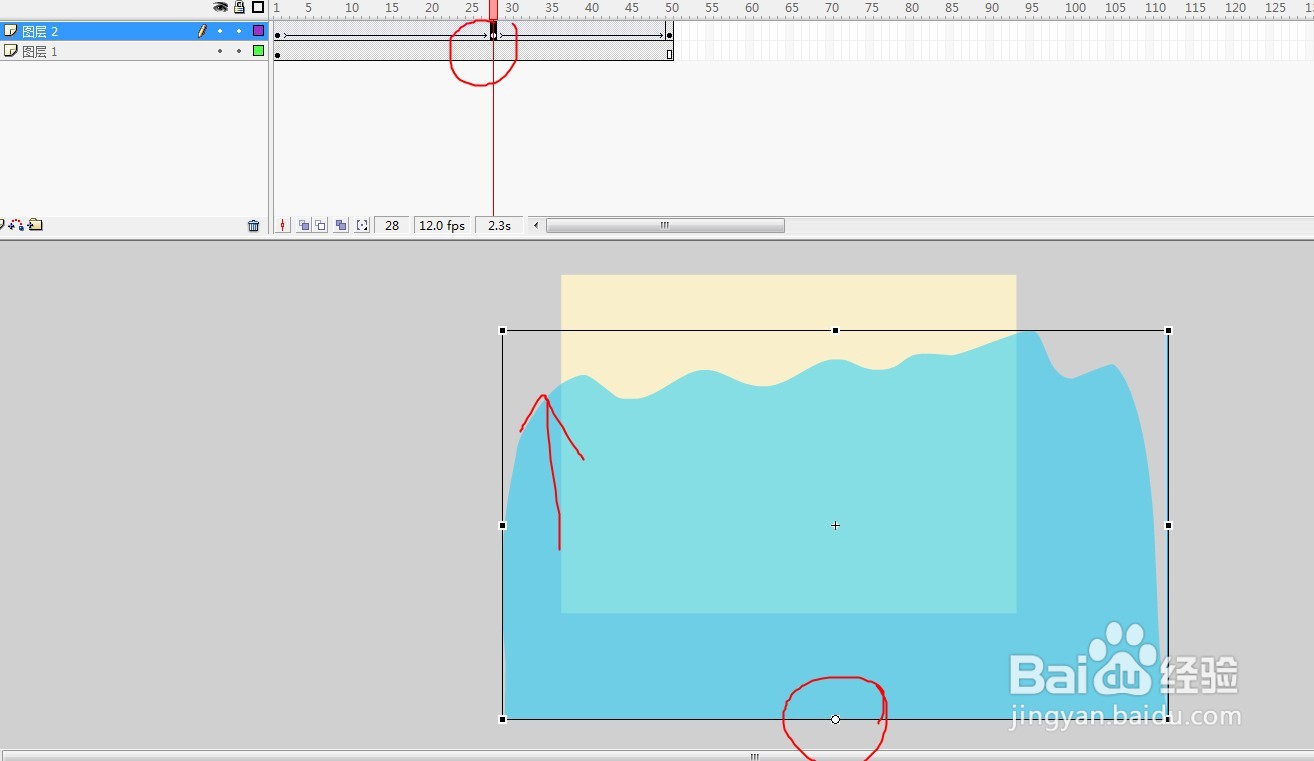
Task: Insert a new layer folder
Action: (x=35, y=225)
